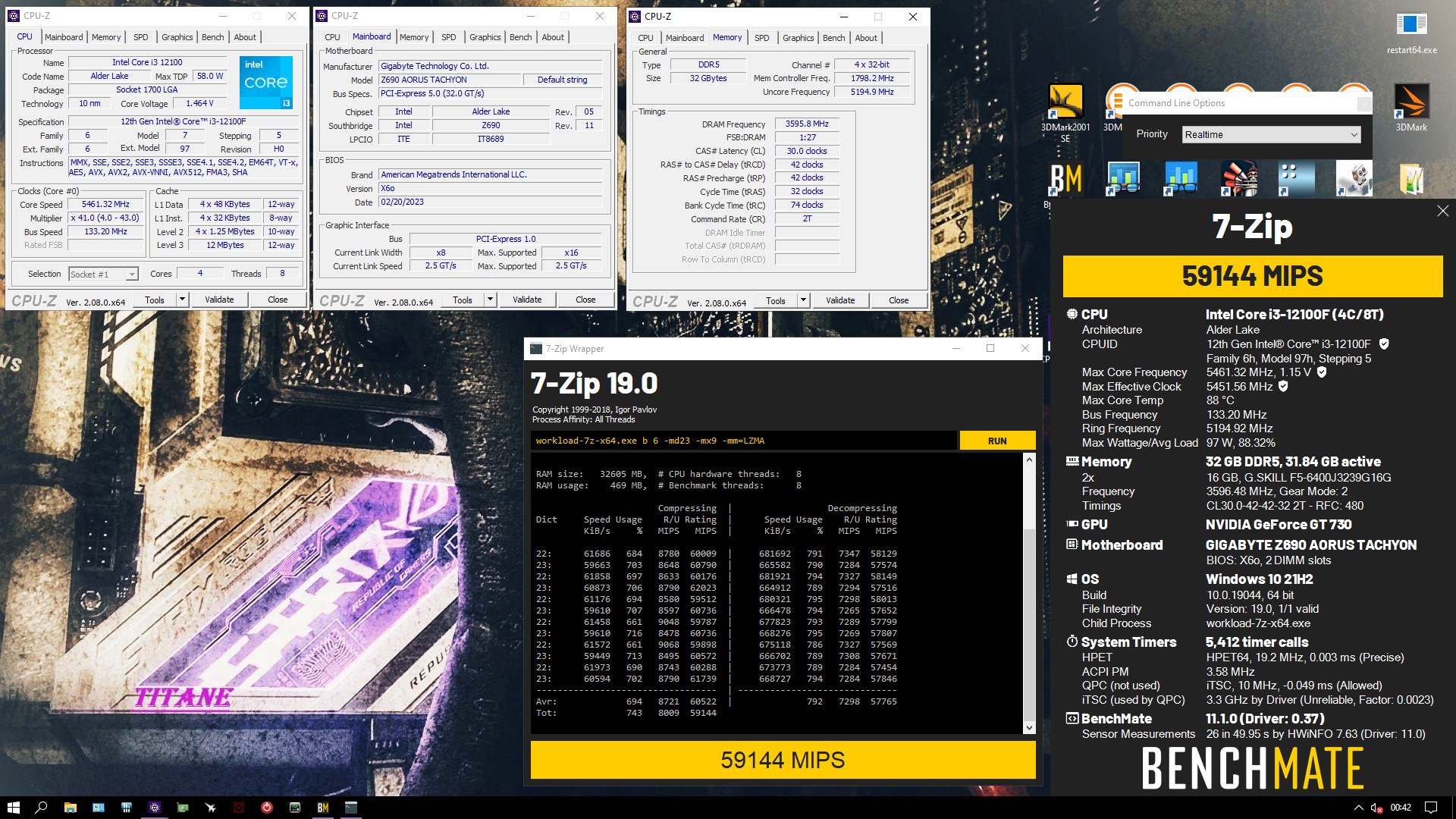Open taskbar search magnifier
This screenshot has height=819, width=1456.
(x=41, y=808)
